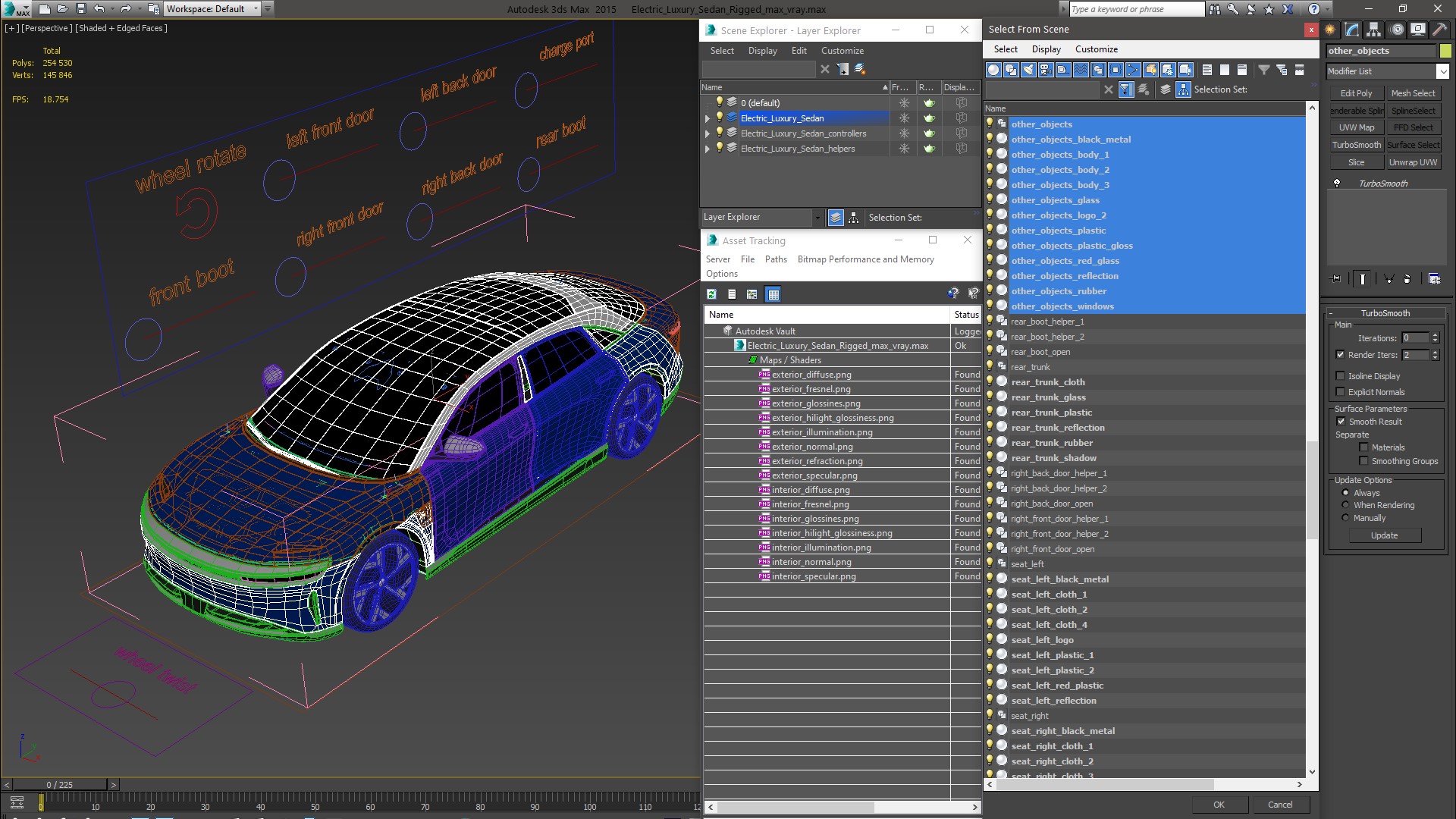Screen dimensions: 1456x819
Task: Open the Modifier List dropdown
Action: click(1442, 71)
